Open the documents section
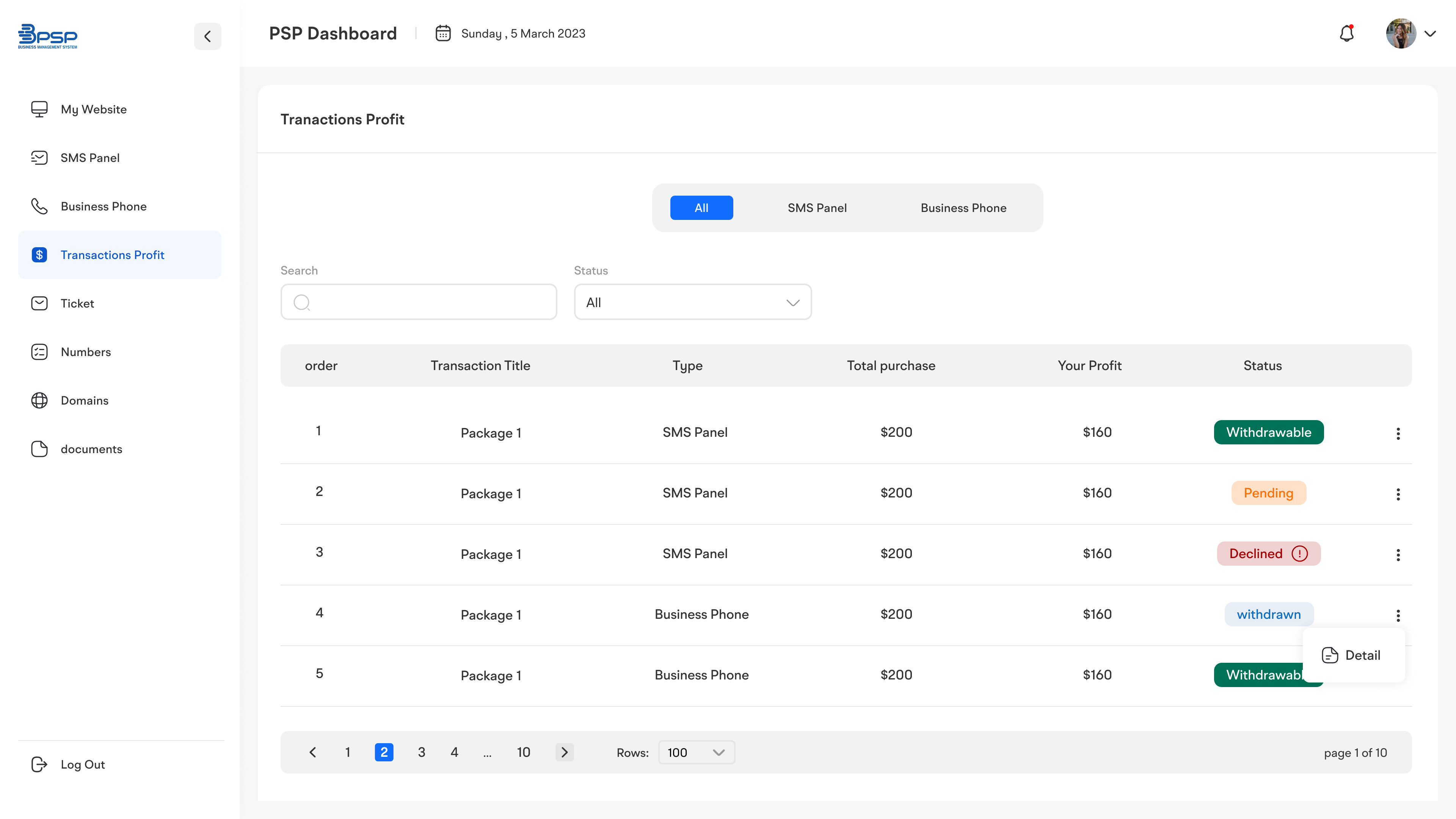This screenshot has height=819, width=1456. 91,449
